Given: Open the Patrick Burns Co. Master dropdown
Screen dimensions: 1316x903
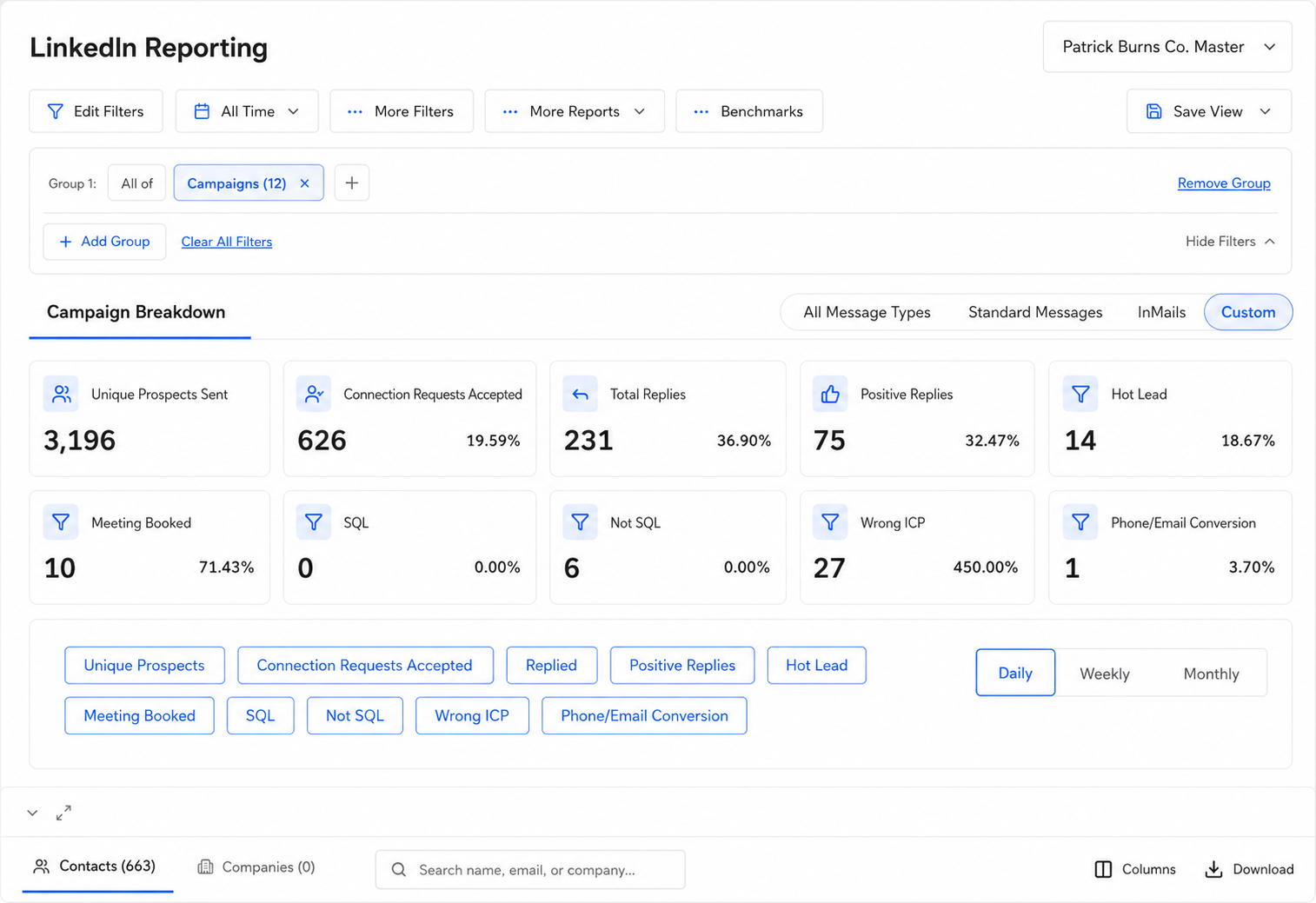Looking at the screenshot, I should click(x=1167, y=47).
